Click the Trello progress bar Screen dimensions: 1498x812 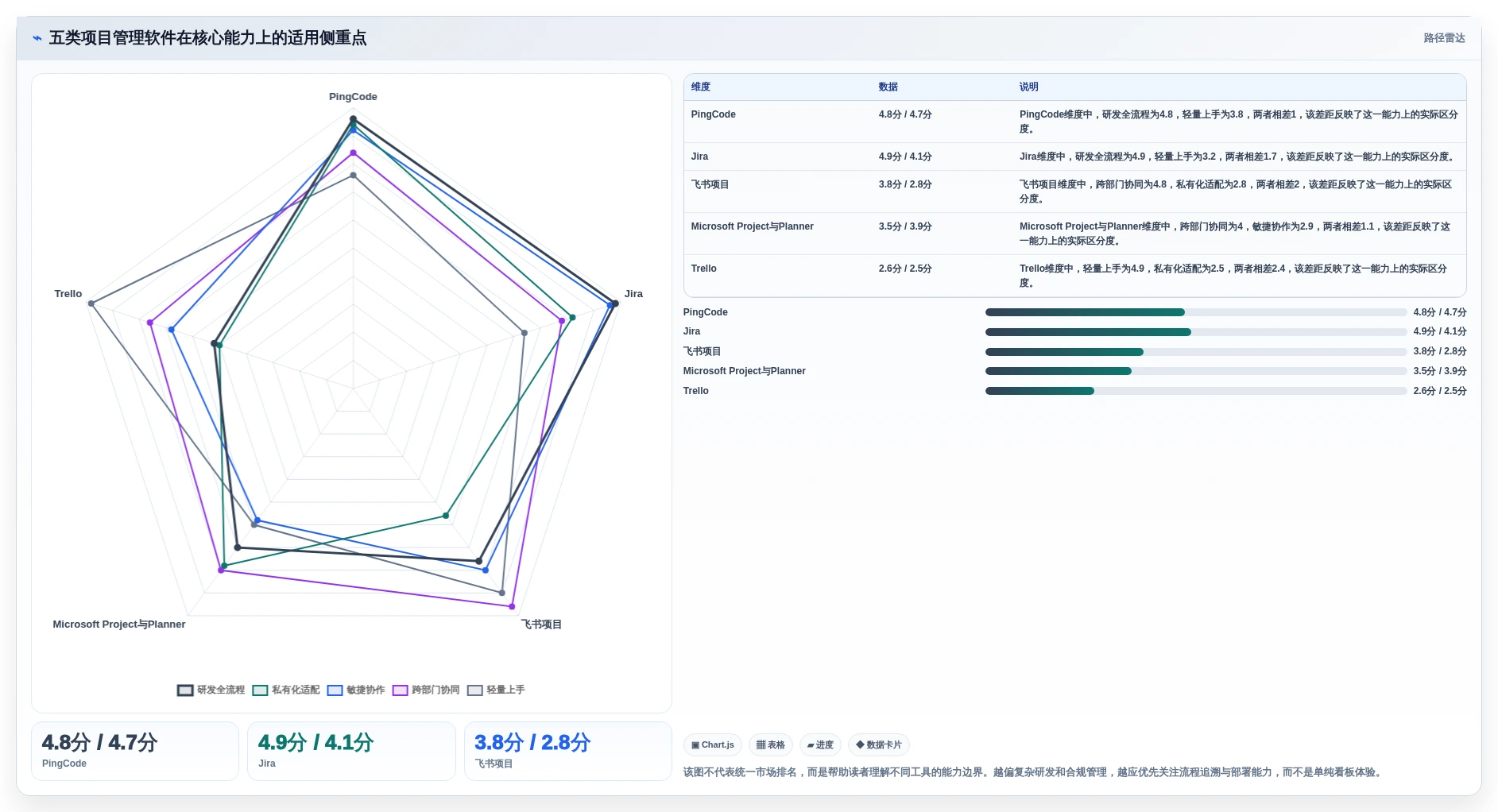click(1196, 391)
